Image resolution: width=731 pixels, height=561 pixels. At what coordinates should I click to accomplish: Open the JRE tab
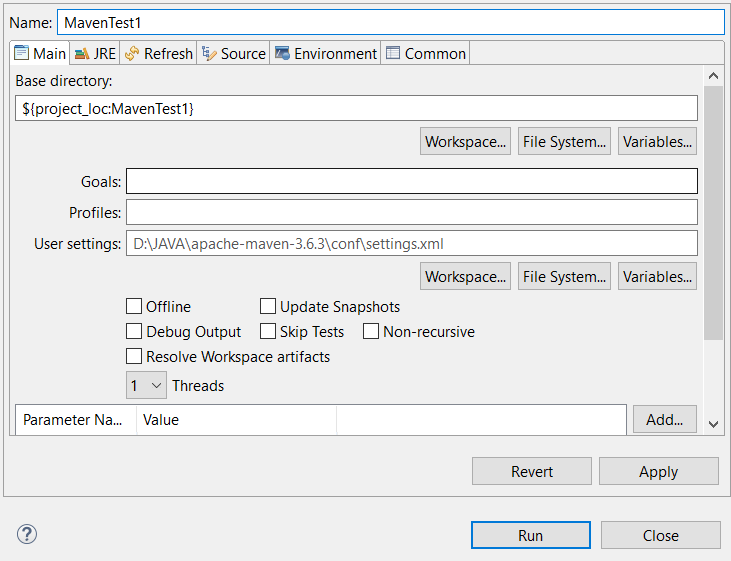tap(95, 53)
